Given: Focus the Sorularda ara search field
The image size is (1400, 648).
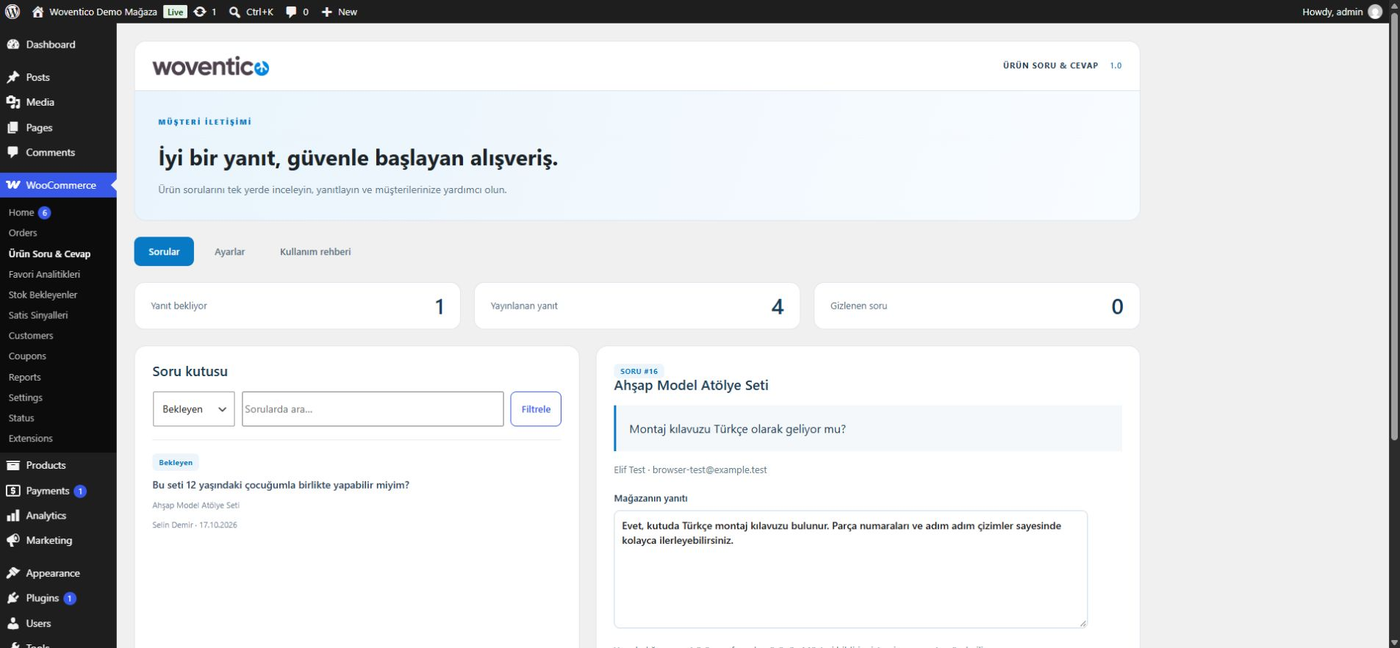Looking at the screenshot, I should click(373, 409).
